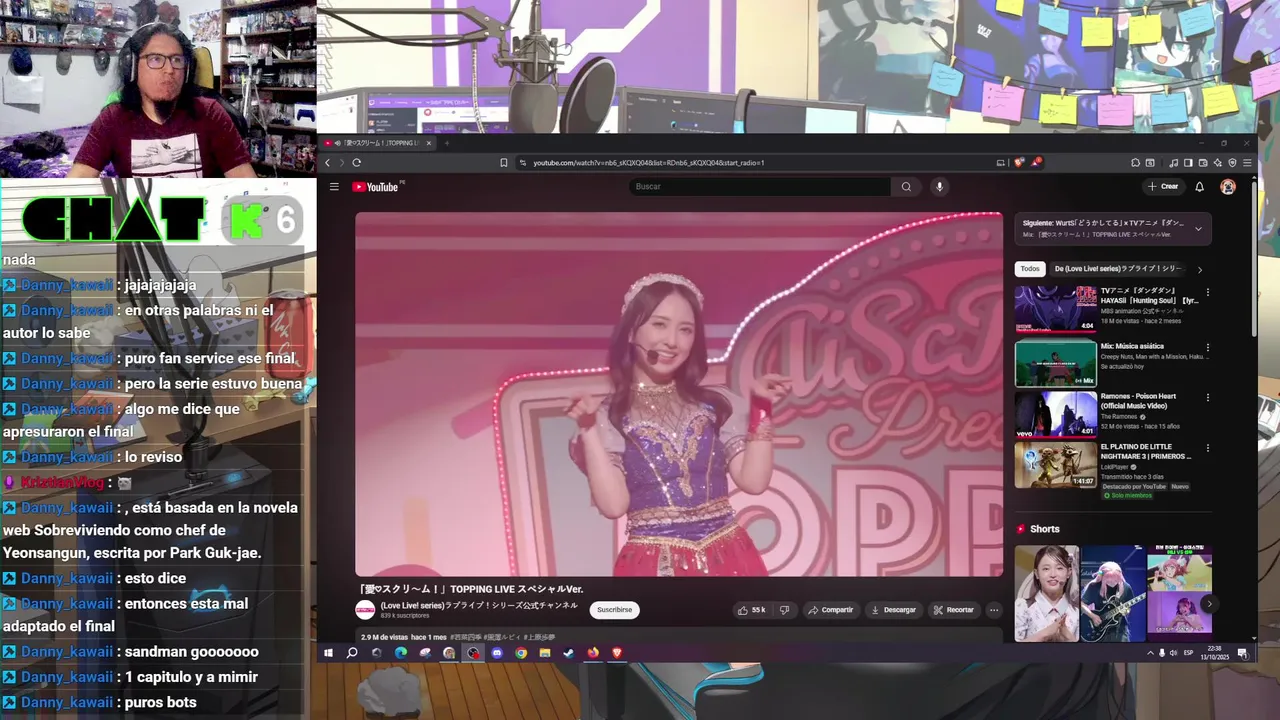Click the YouTube search magnifier button
Screen dimensions: 1280x720
tap(906, 187)
